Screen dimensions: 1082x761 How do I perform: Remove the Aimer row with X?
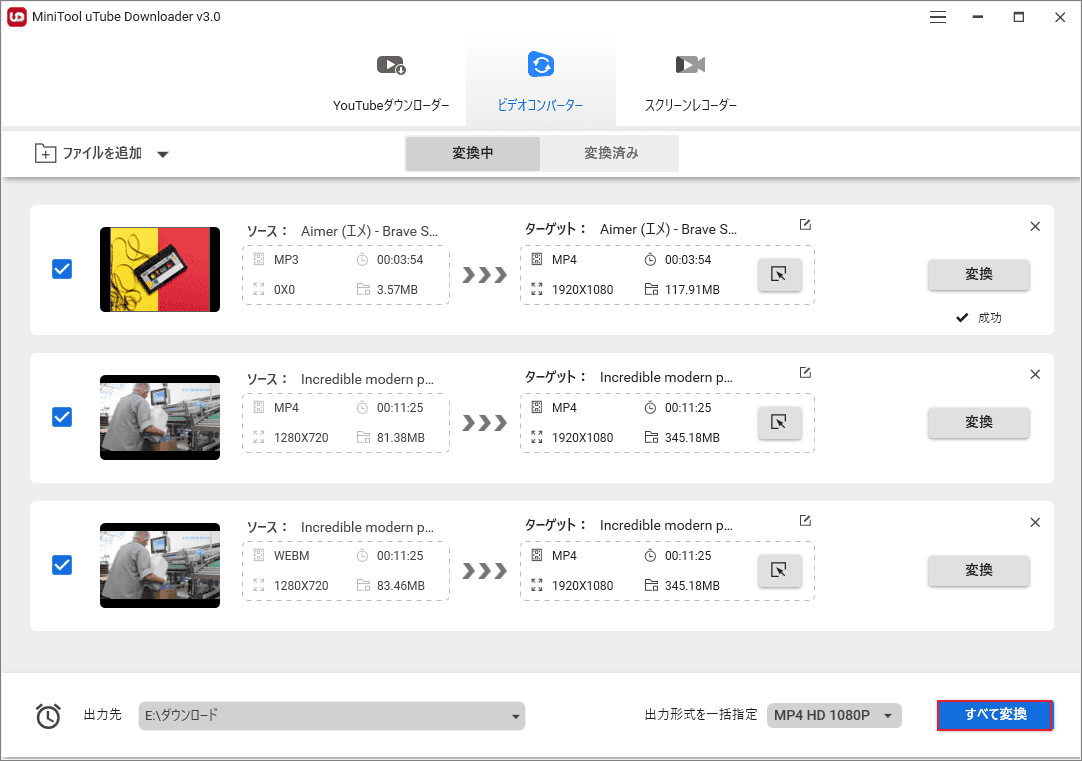pyautogui.click(x=1035, y=226)
